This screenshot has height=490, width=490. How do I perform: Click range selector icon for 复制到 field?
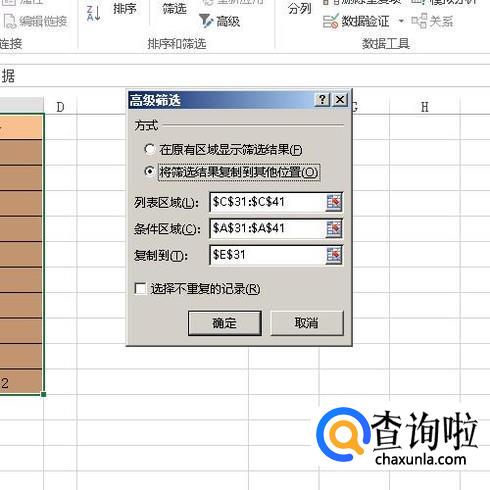[334, 255]
